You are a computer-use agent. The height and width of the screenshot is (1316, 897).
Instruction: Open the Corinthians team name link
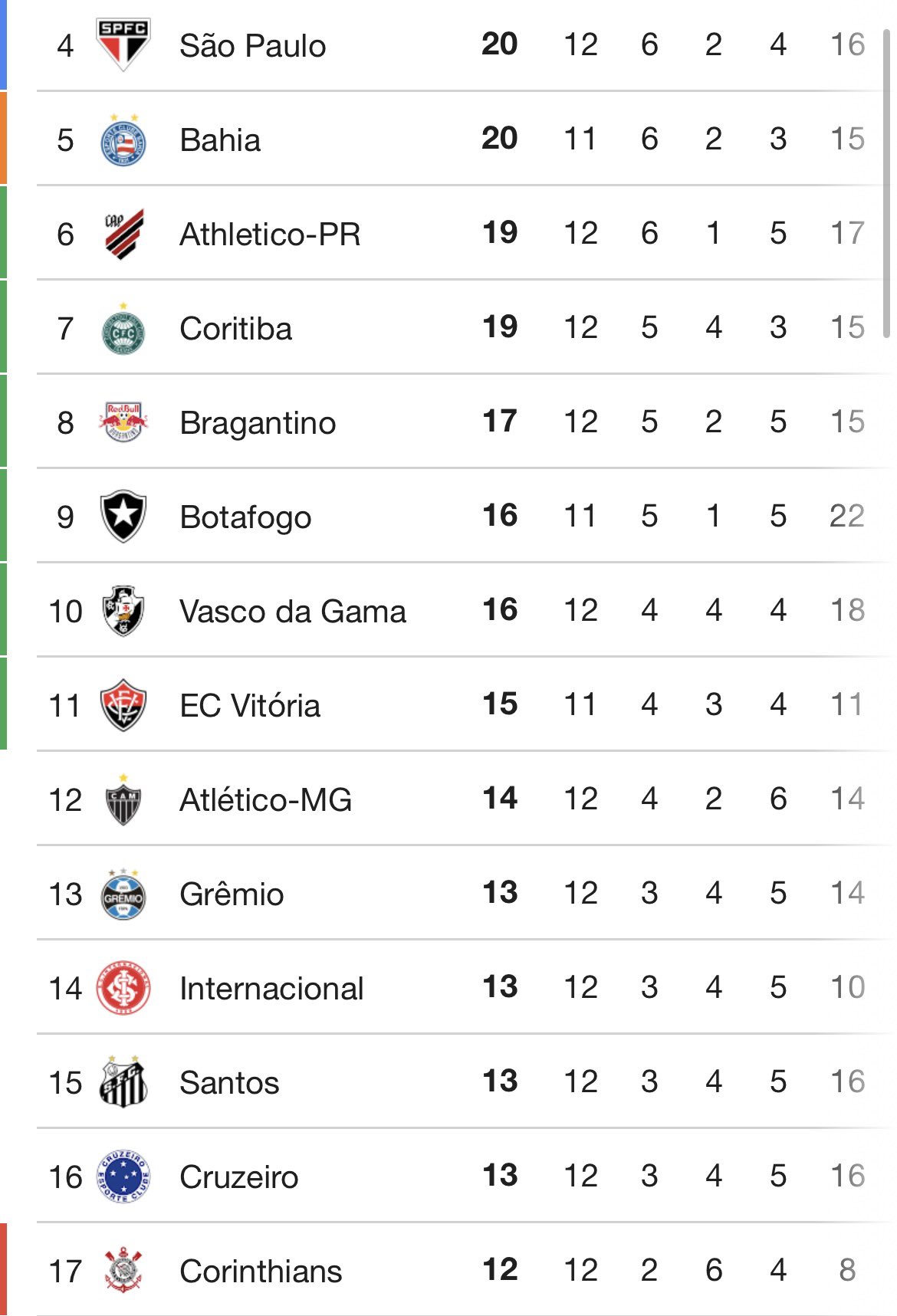point(261,1272)
